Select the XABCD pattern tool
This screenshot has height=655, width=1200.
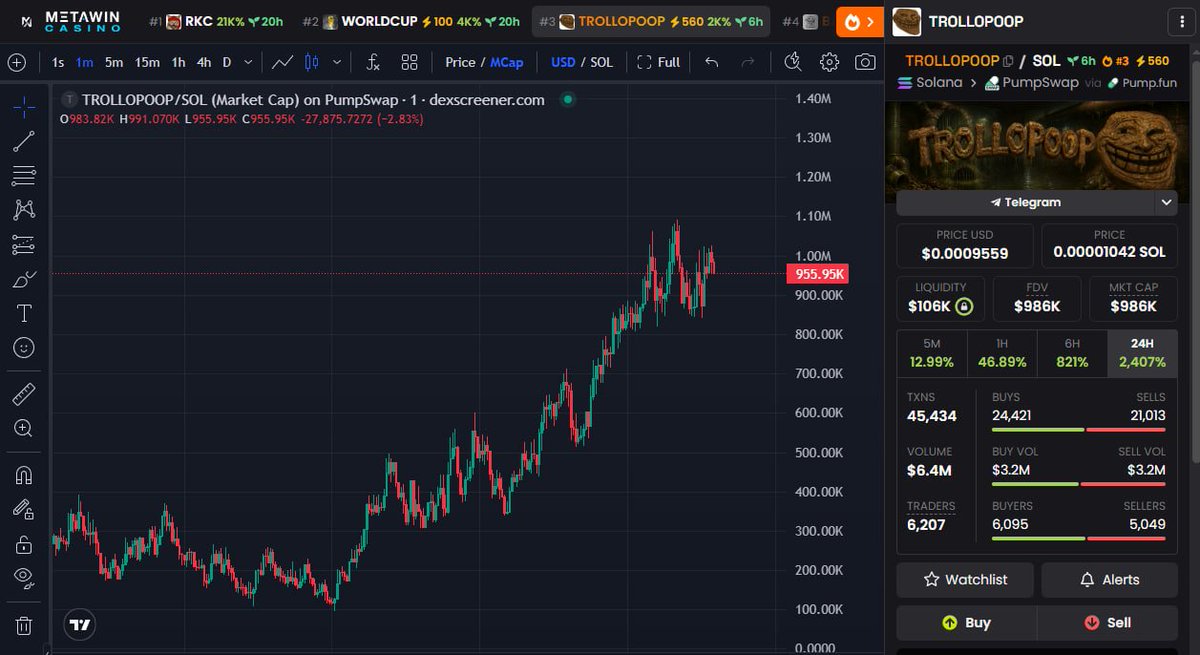(x=24, y=210)
